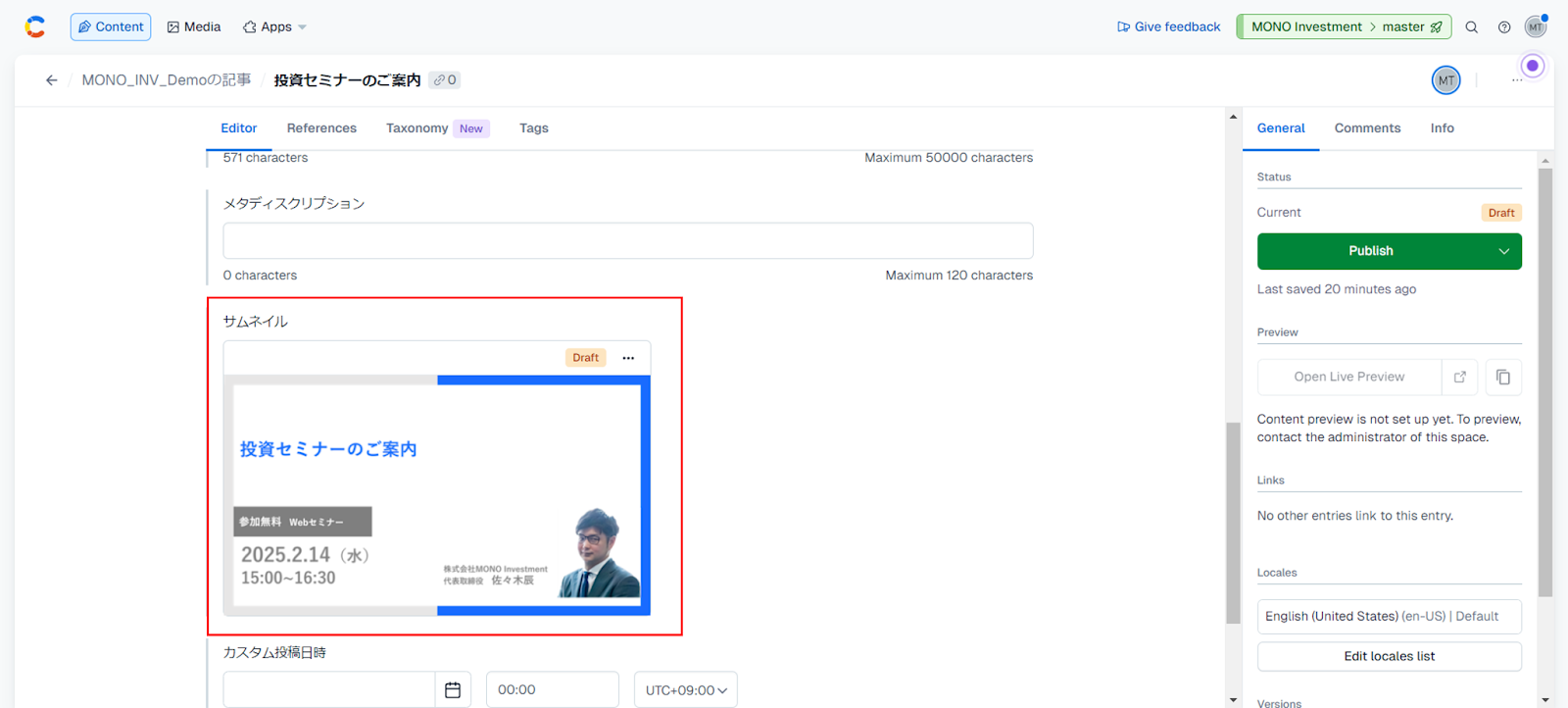Click the green Publish button
1568x708 pixels.
tap(1371, 251)
